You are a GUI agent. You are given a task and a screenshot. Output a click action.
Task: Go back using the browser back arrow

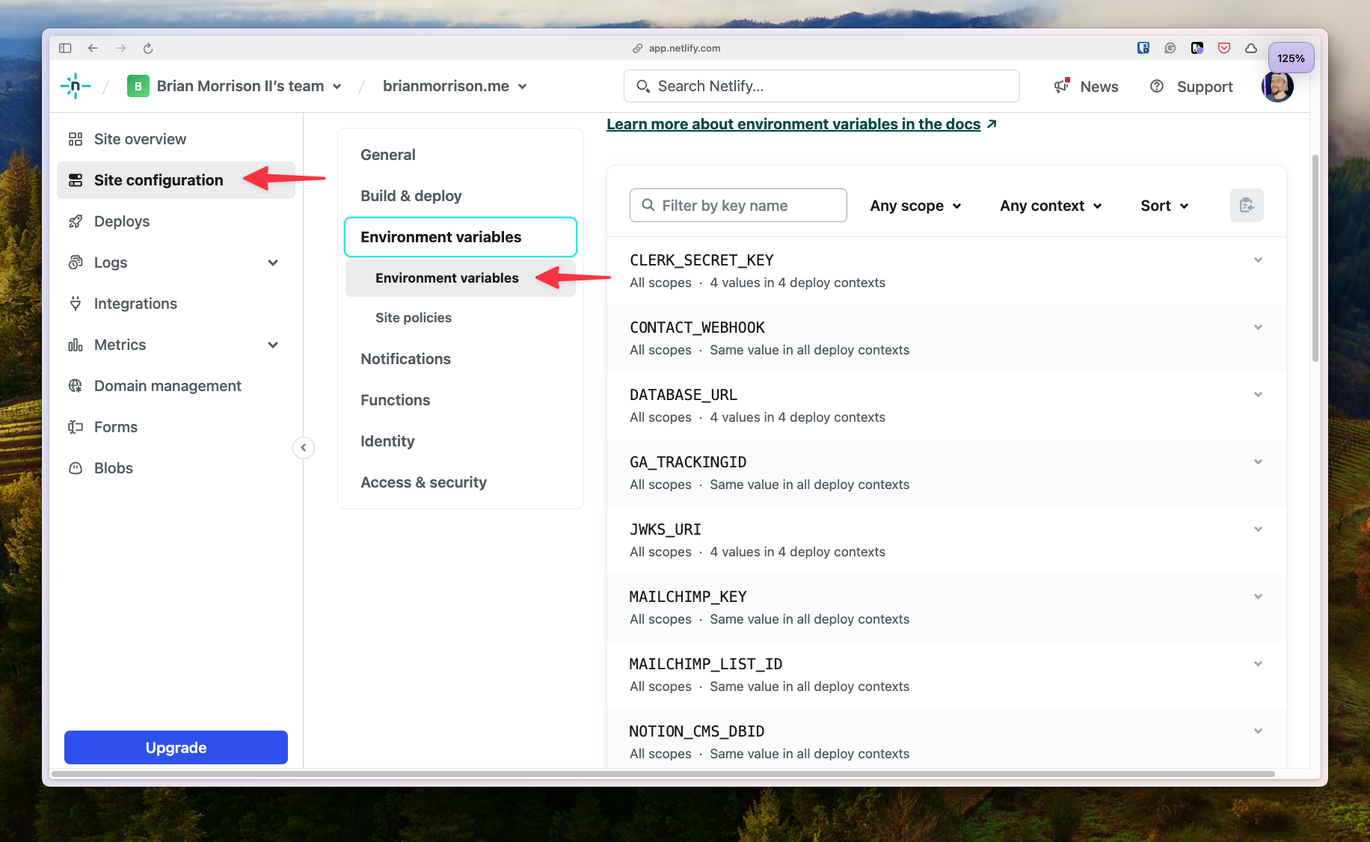click(93, 48)
